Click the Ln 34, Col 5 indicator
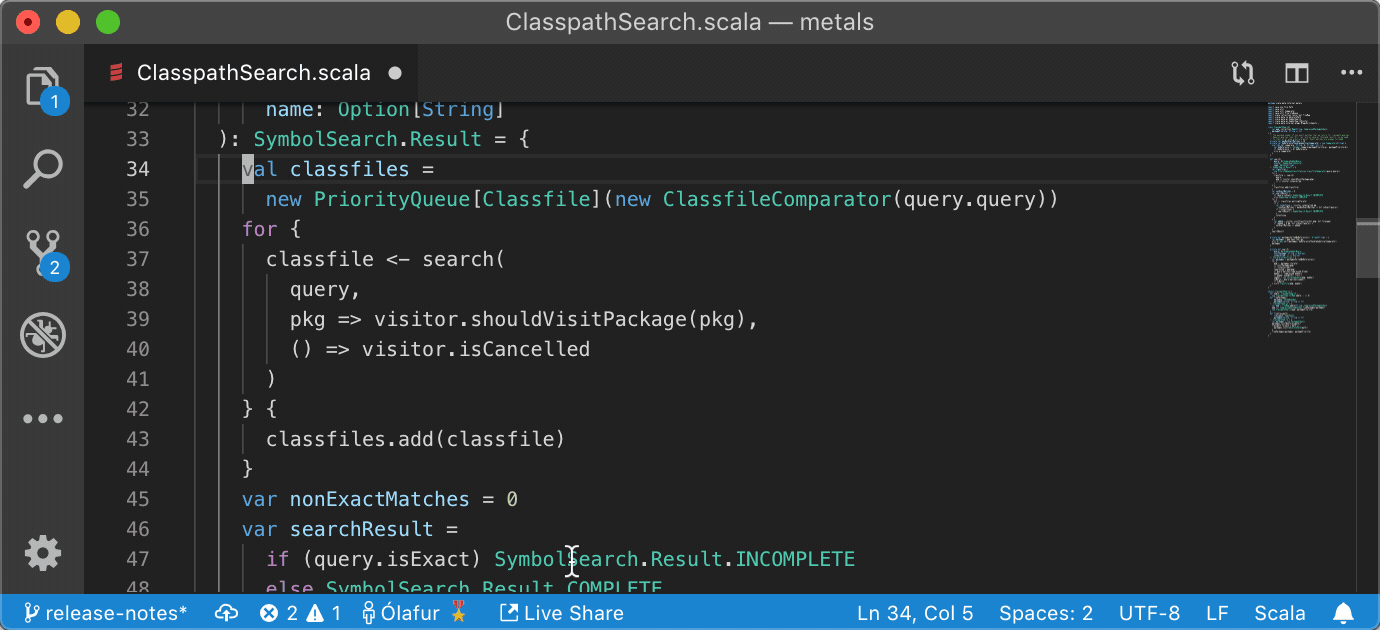Image resolution: width=1380 pixels, height=630 pixels. click(x=915, y=613)
